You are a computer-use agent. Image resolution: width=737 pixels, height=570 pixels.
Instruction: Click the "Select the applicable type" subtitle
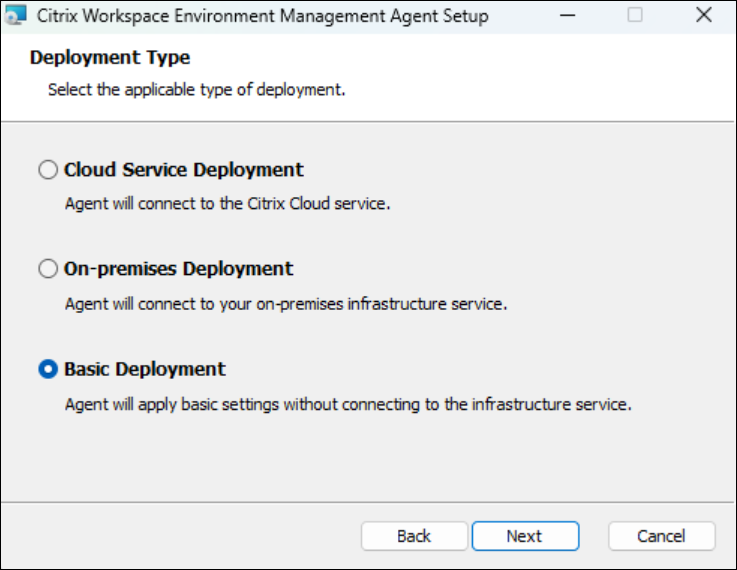[x=197, y=90]
